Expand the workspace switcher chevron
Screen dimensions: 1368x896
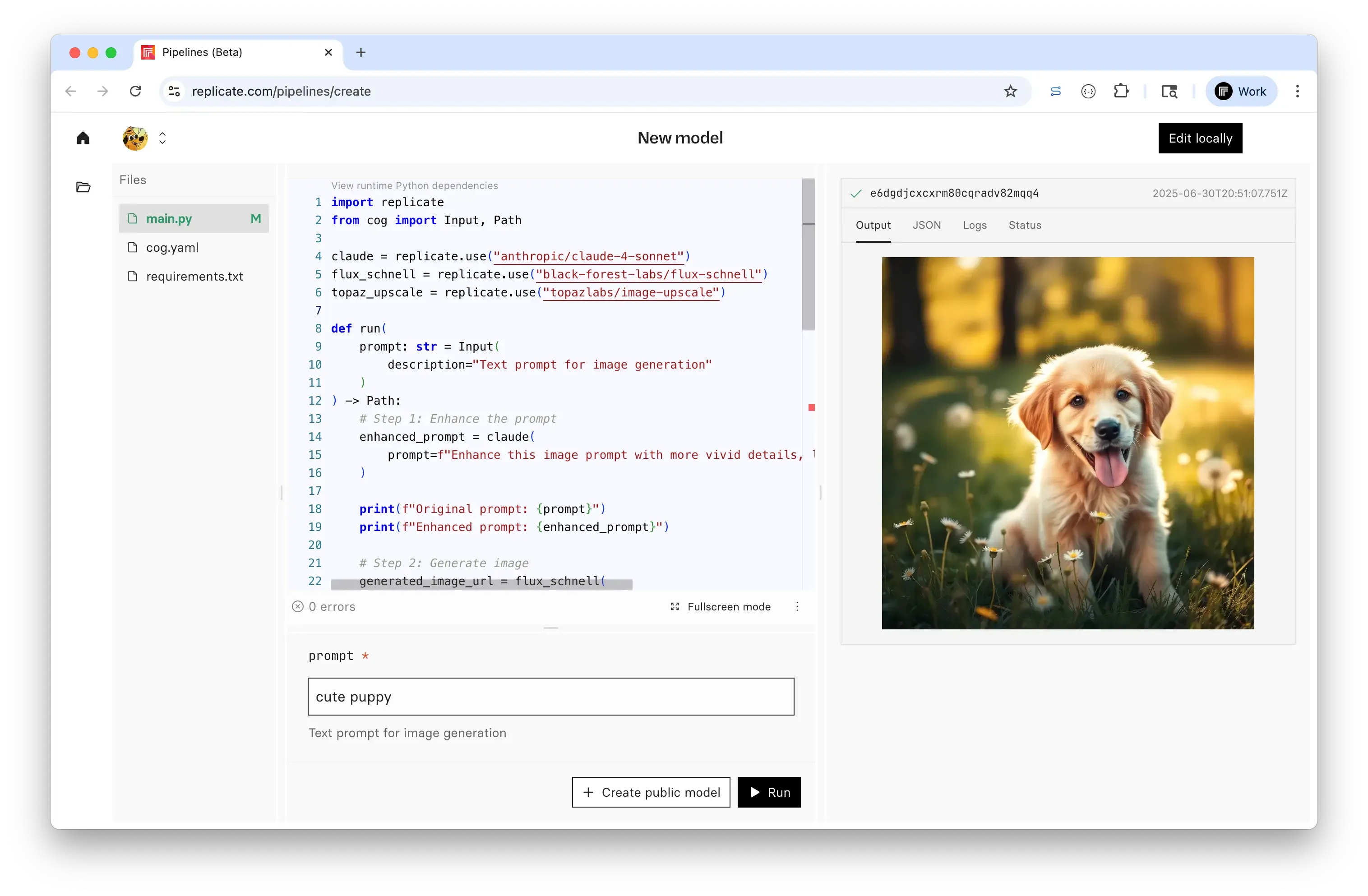pyautogui.click(x=163, y=138)
